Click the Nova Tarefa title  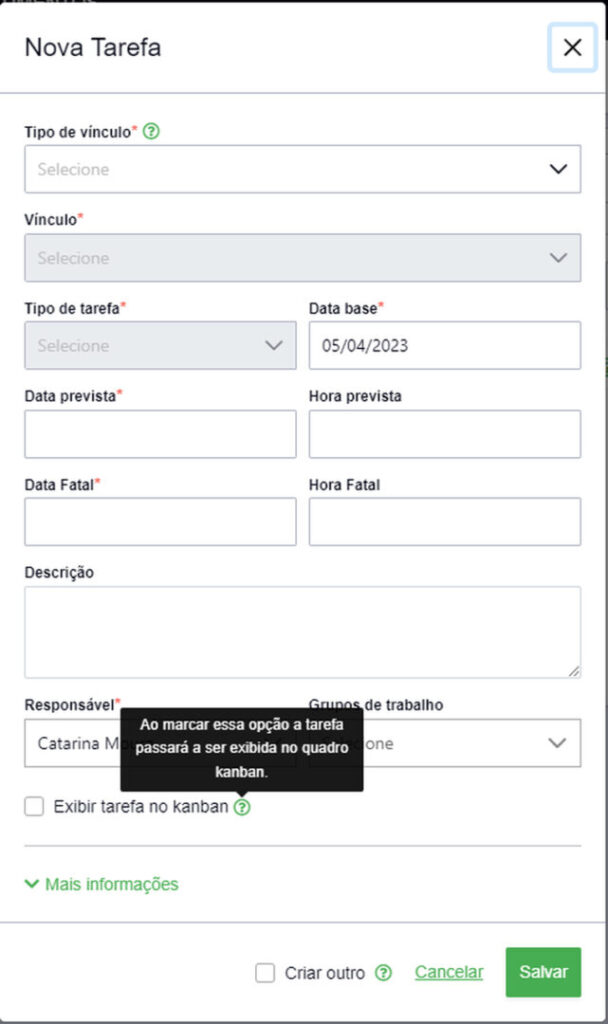(91, 47)
